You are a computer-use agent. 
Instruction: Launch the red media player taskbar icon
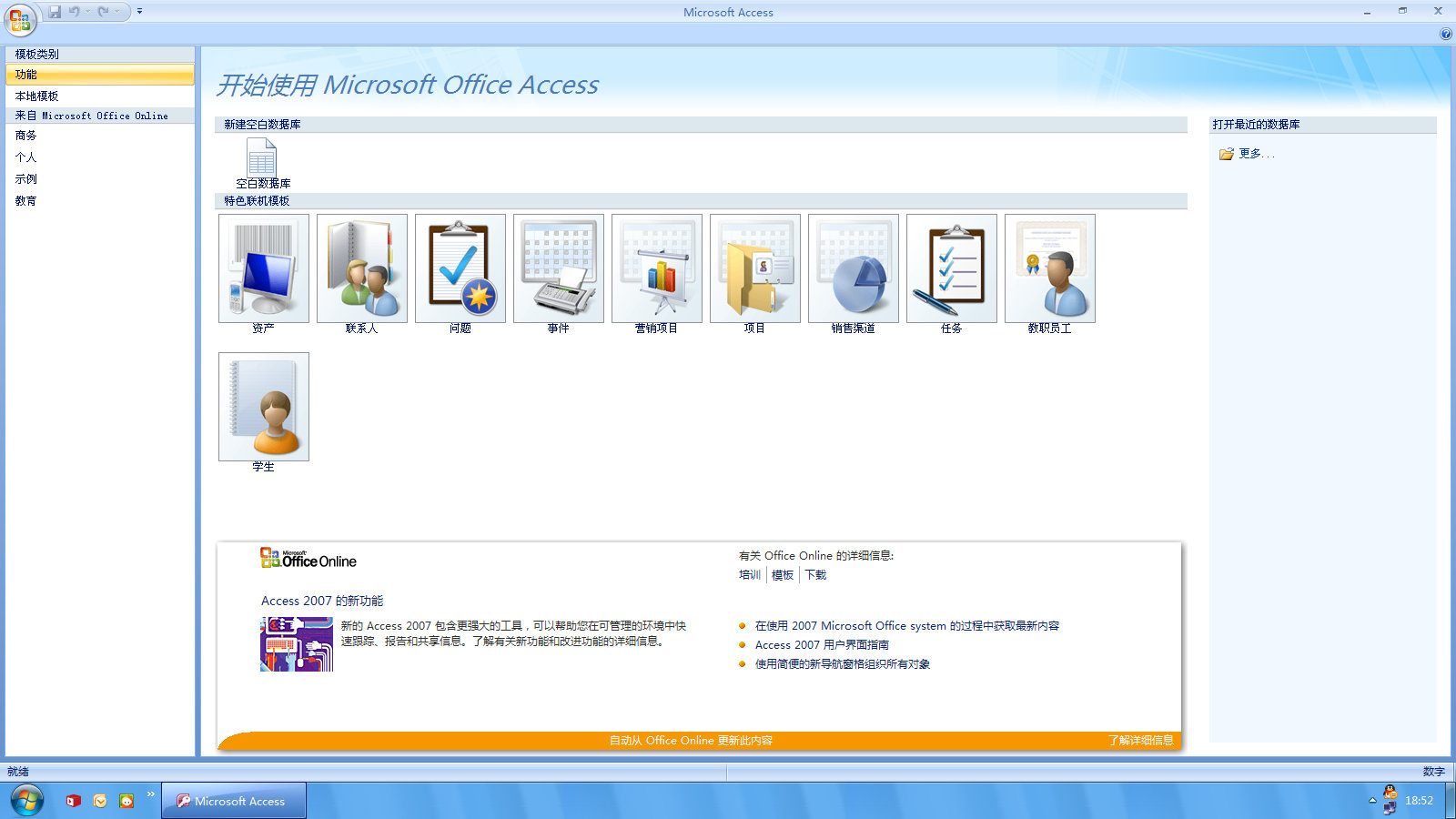click(x=74, y=801)
